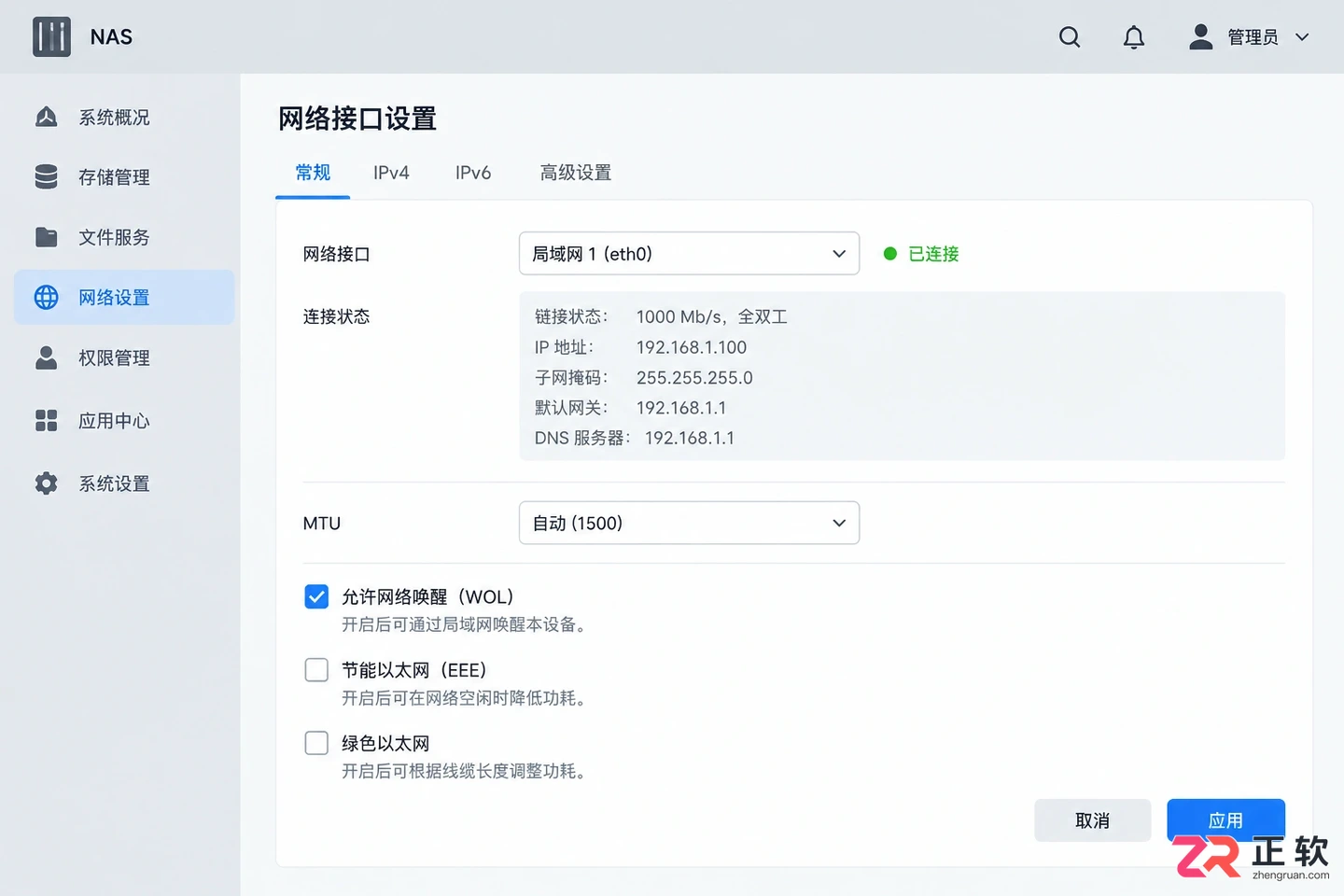Click the 开启后可通过局域网唤醒本设备 description
The width and height of the screenshot is (1344, 896).
pyautogui.click(x=464, y=624)
